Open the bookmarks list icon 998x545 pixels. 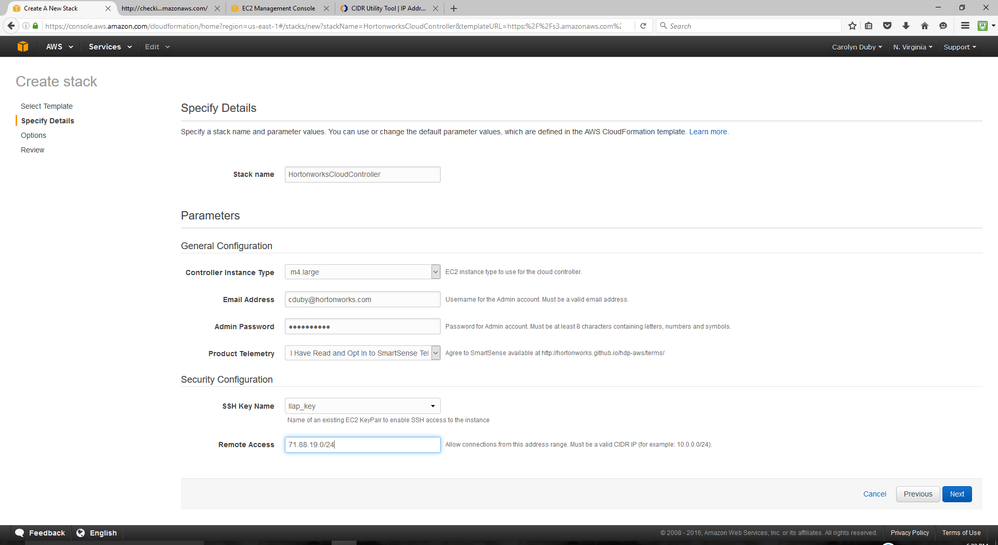[x=869, y=26]
